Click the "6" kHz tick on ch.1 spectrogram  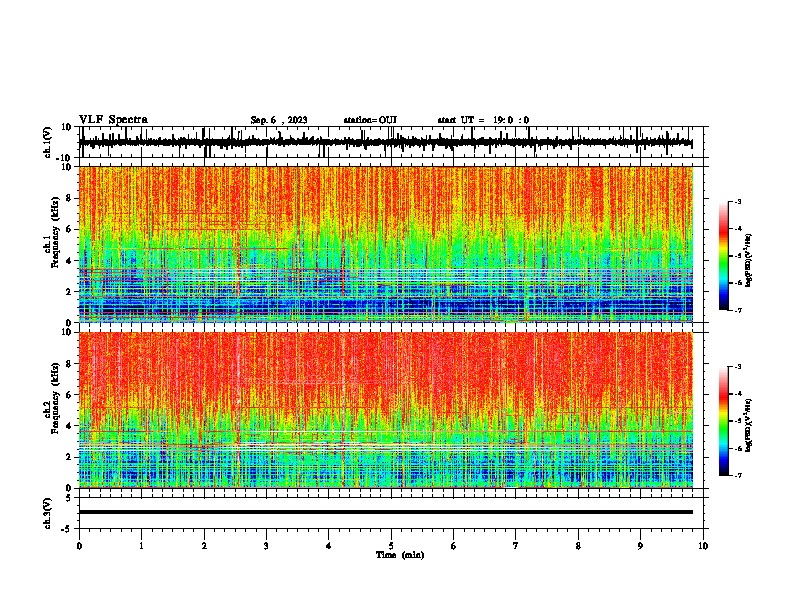[69, 229]
